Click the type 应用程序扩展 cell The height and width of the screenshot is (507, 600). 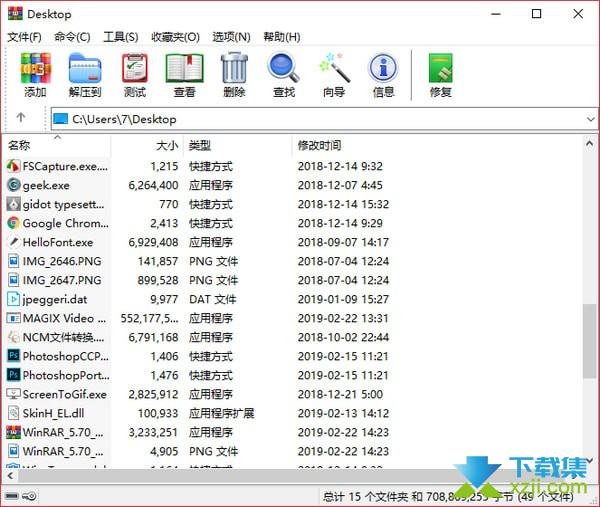point(222,413)
